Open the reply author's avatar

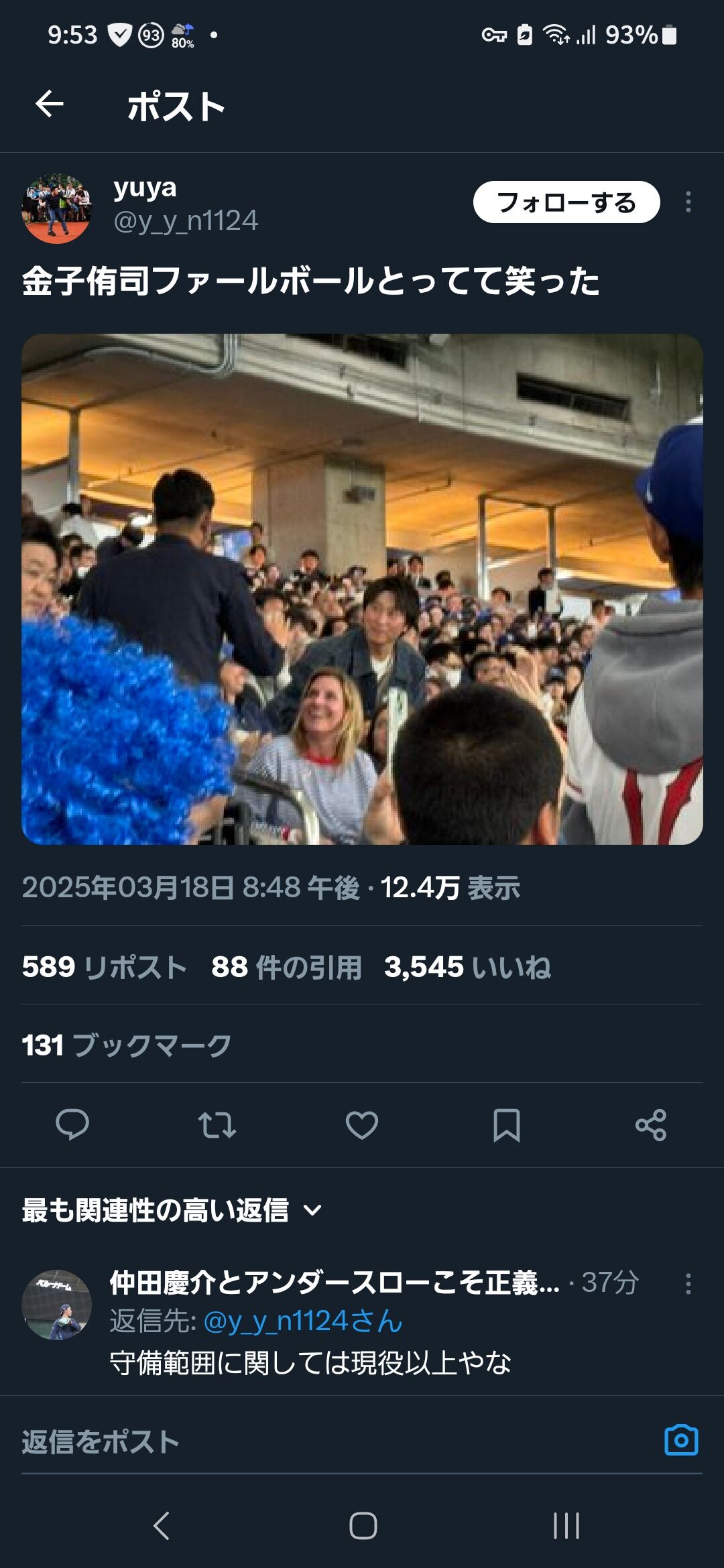click(x=57, y=1305)
